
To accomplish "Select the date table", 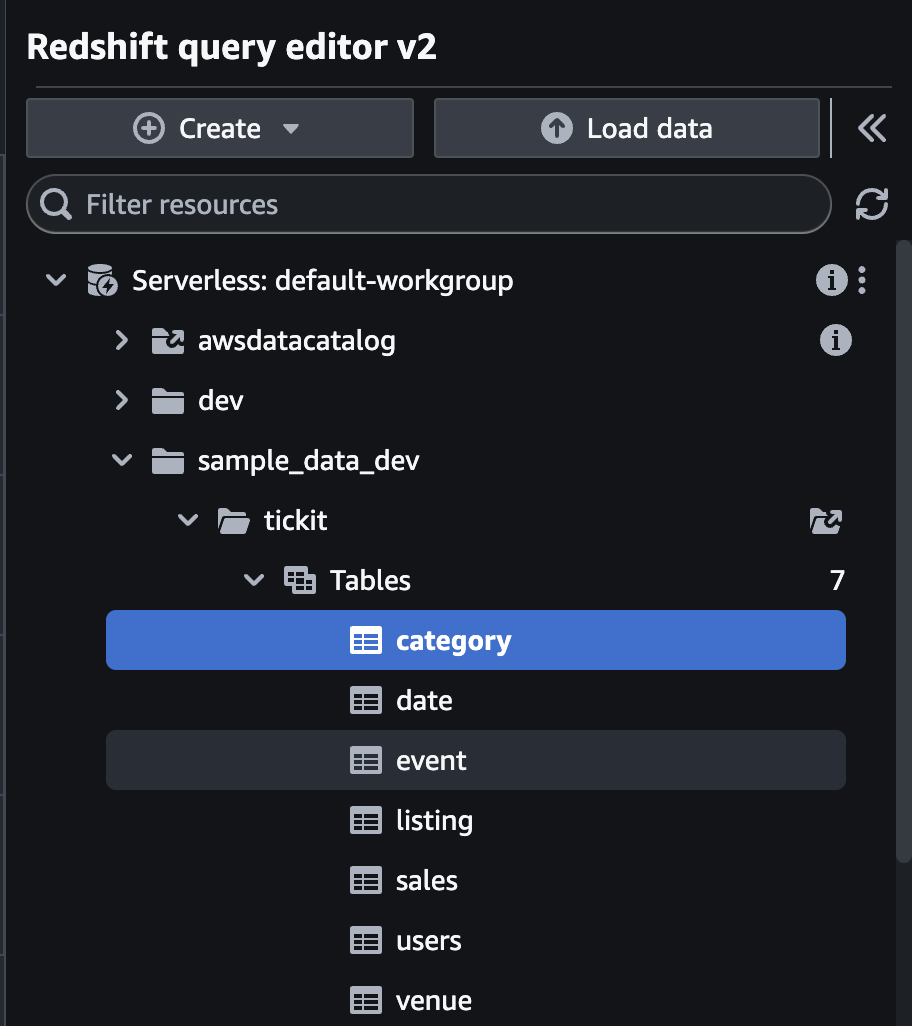I will [476, 700].
